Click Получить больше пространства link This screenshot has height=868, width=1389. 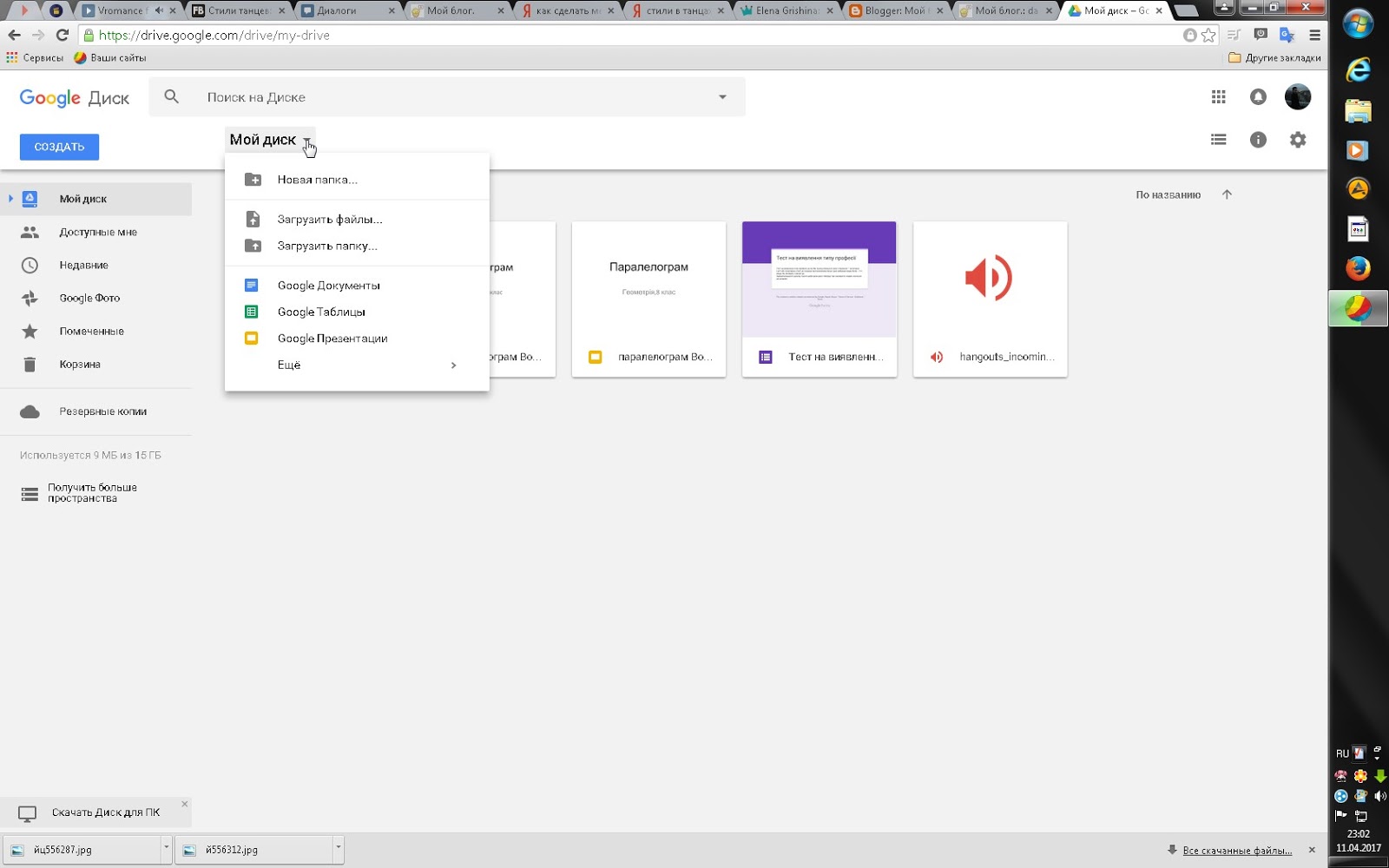click(x=92, y=493)
